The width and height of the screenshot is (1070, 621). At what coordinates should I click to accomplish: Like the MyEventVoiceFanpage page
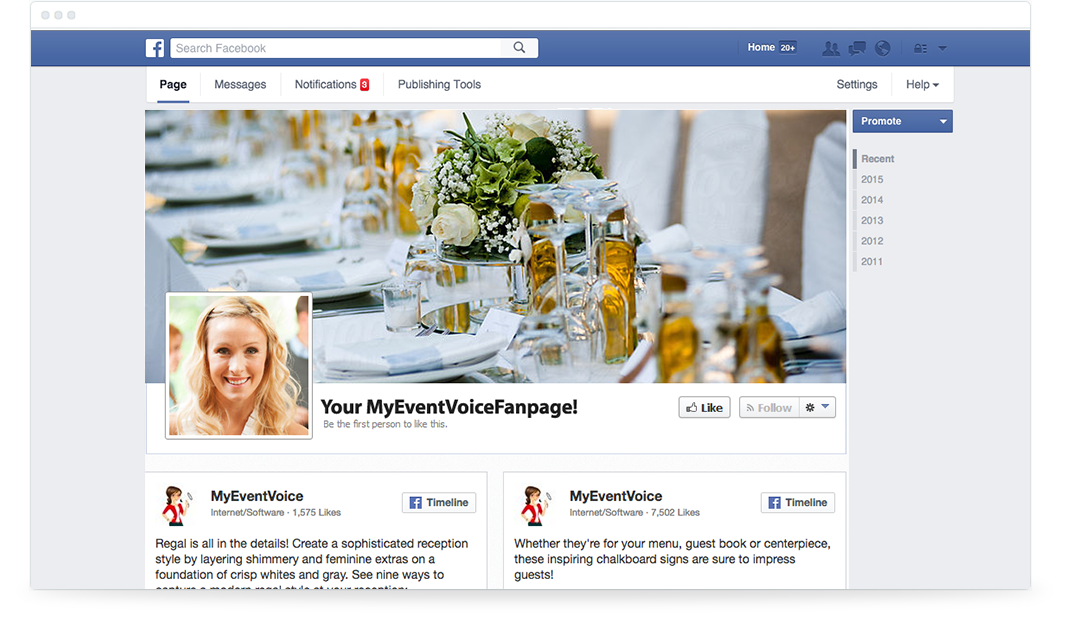704,407
